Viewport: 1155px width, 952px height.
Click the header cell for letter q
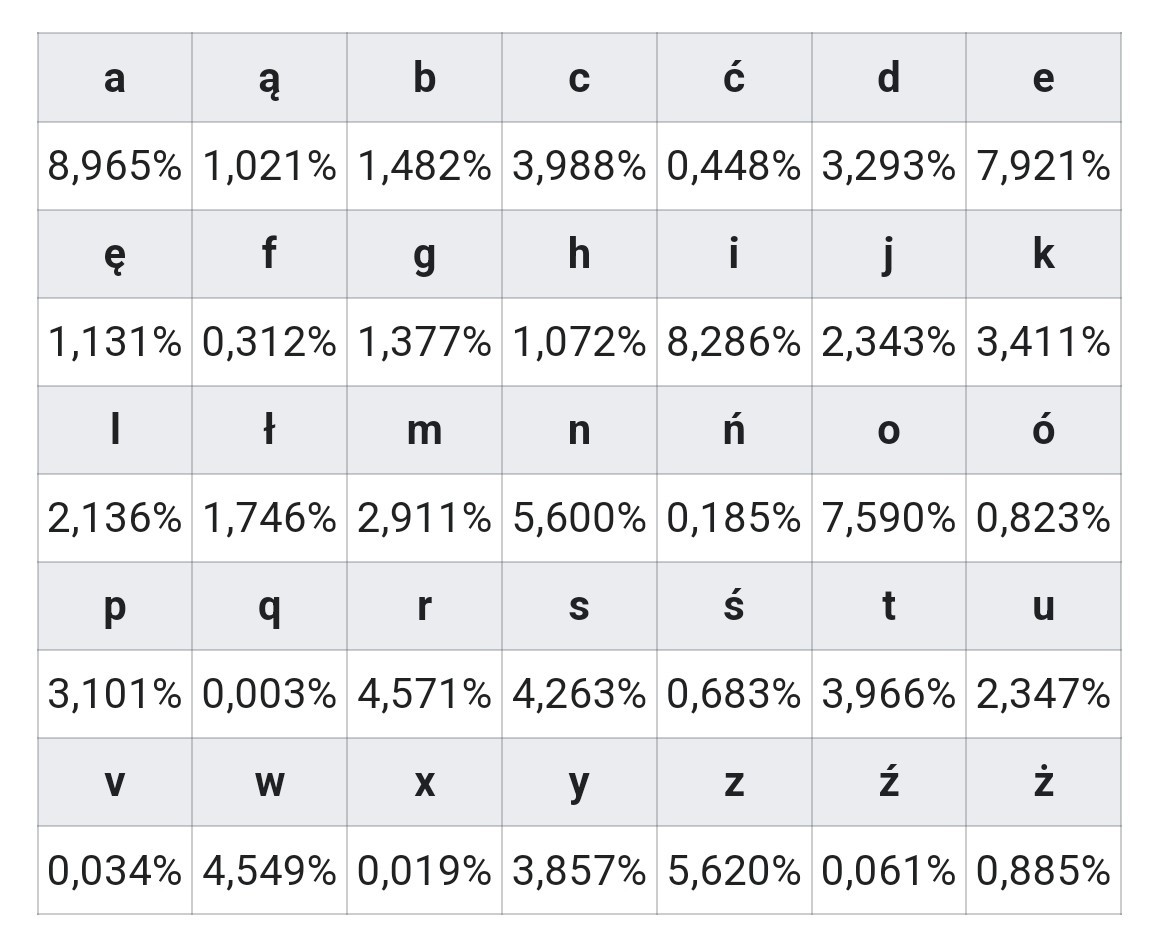click(x=269, y=606)
